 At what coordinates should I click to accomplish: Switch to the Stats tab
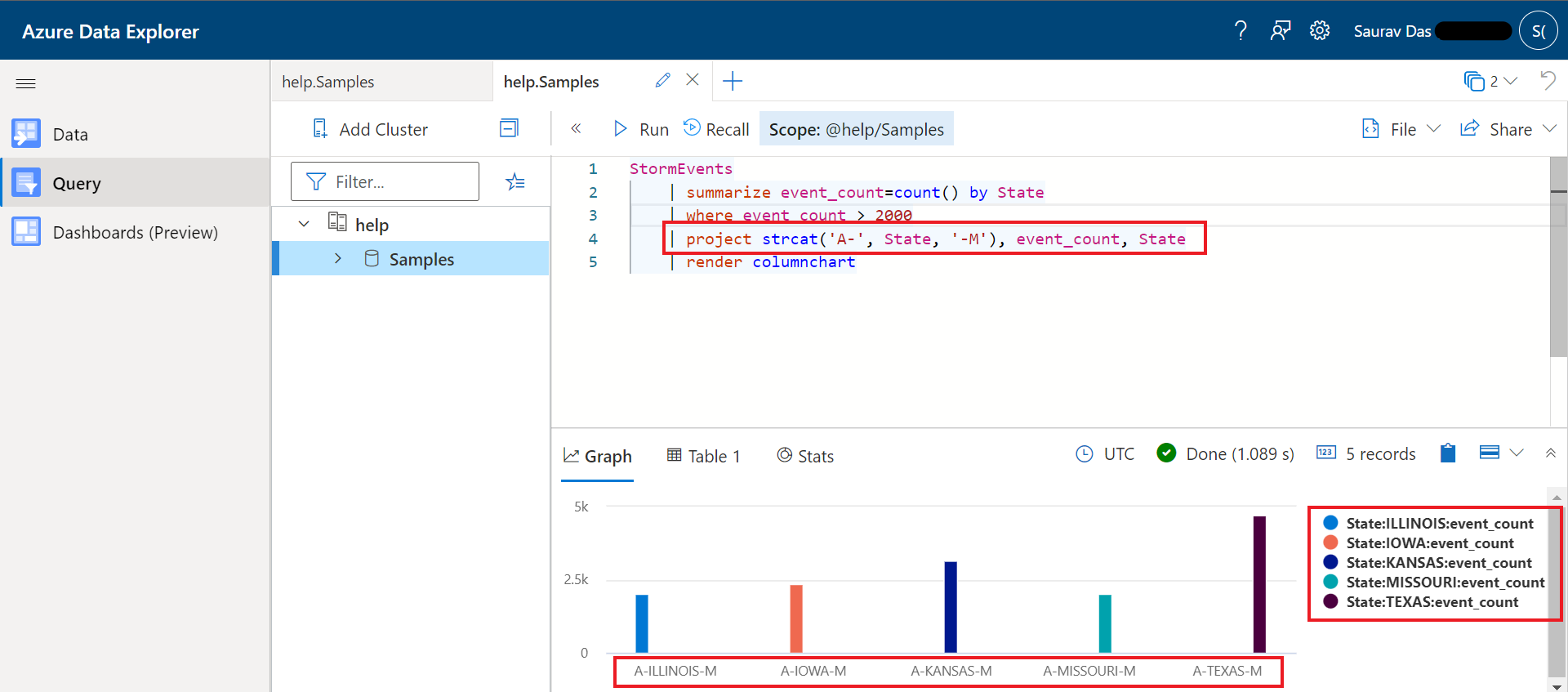click(x=805, y=456)
